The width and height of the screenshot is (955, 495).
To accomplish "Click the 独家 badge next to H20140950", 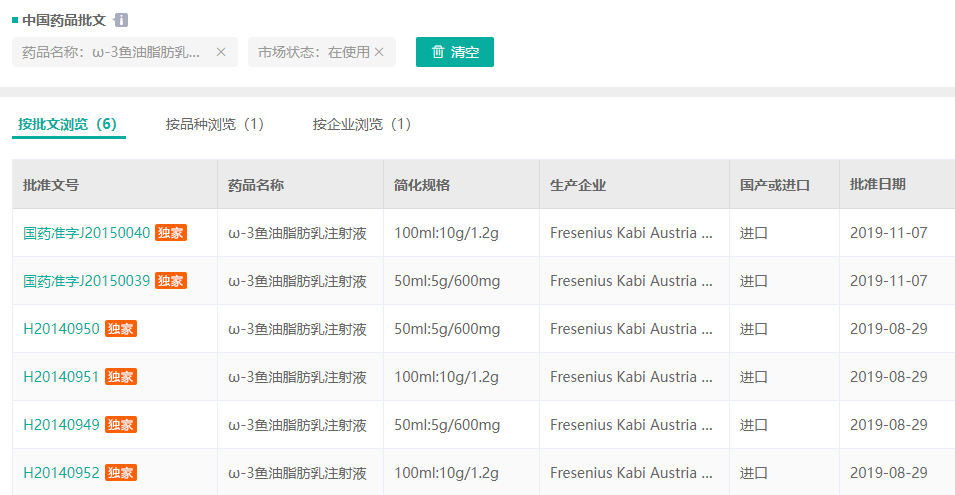I will pos(121,329).
